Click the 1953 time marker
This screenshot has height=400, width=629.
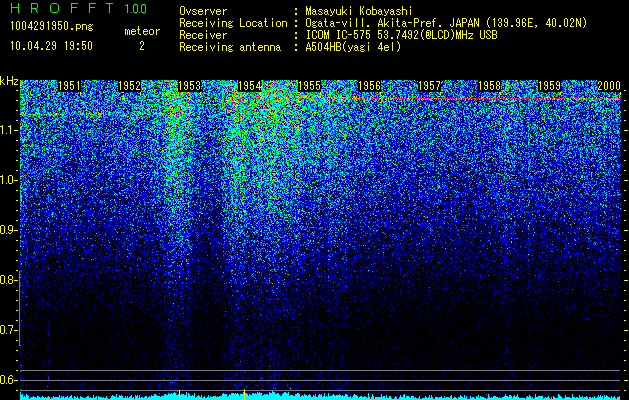point(189,86)
